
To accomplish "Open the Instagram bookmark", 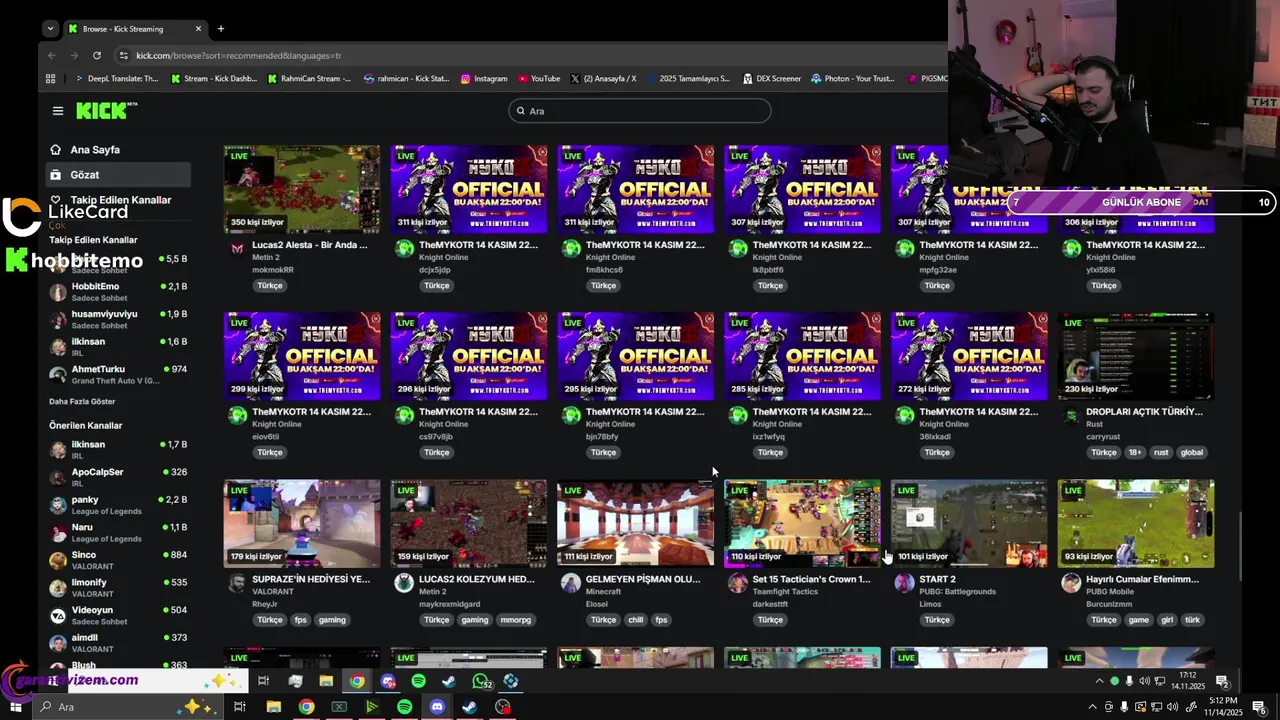I will [x=484, y=78].
